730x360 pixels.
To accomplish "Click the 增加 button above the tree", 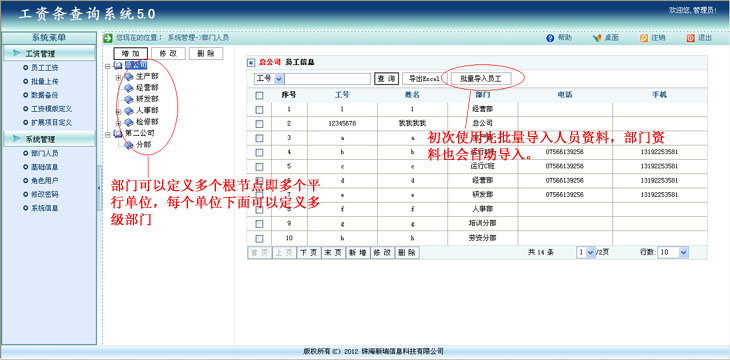I will (x=130, y=54).
